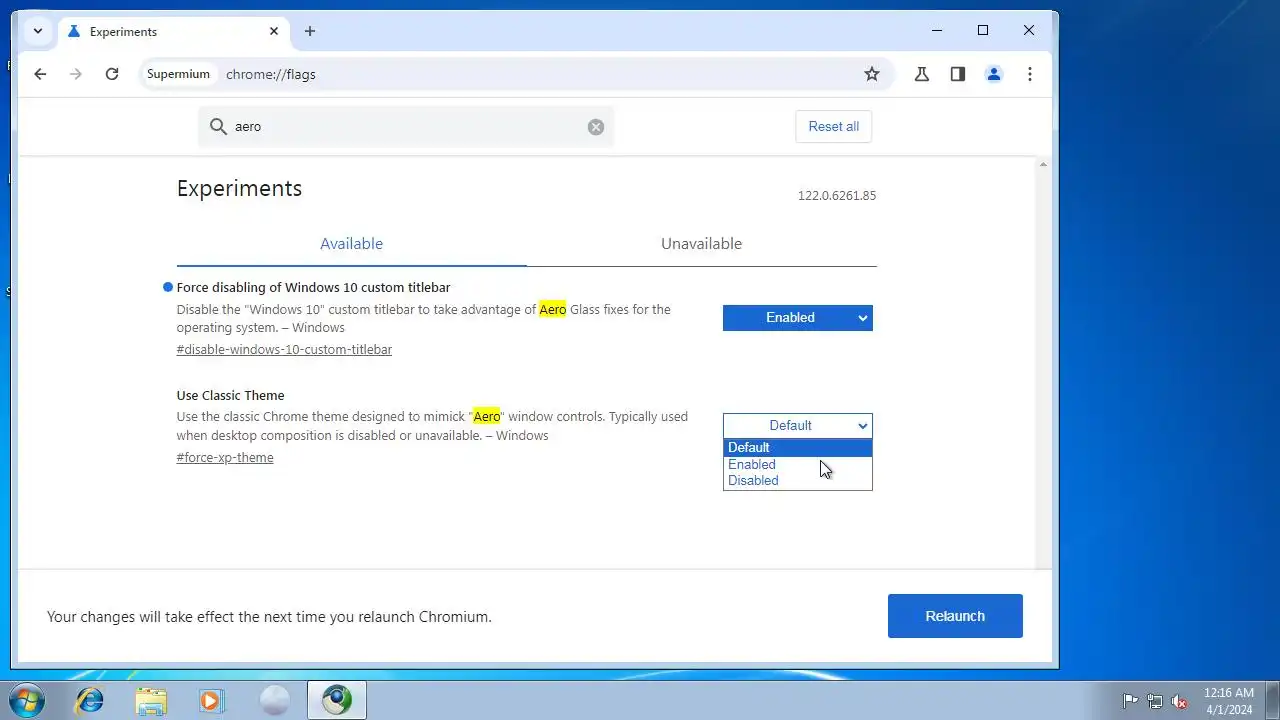Select the Experiments browser tab
The width and height of the screenshot is (1280, 720).
point(173,31)
